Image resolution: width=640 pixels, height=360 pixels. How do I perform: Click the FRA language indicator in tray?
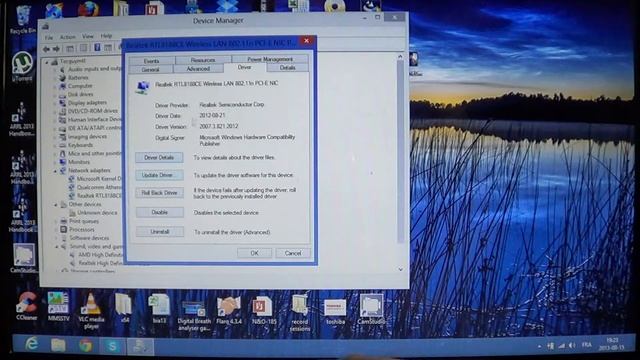[x=587, y=345]
